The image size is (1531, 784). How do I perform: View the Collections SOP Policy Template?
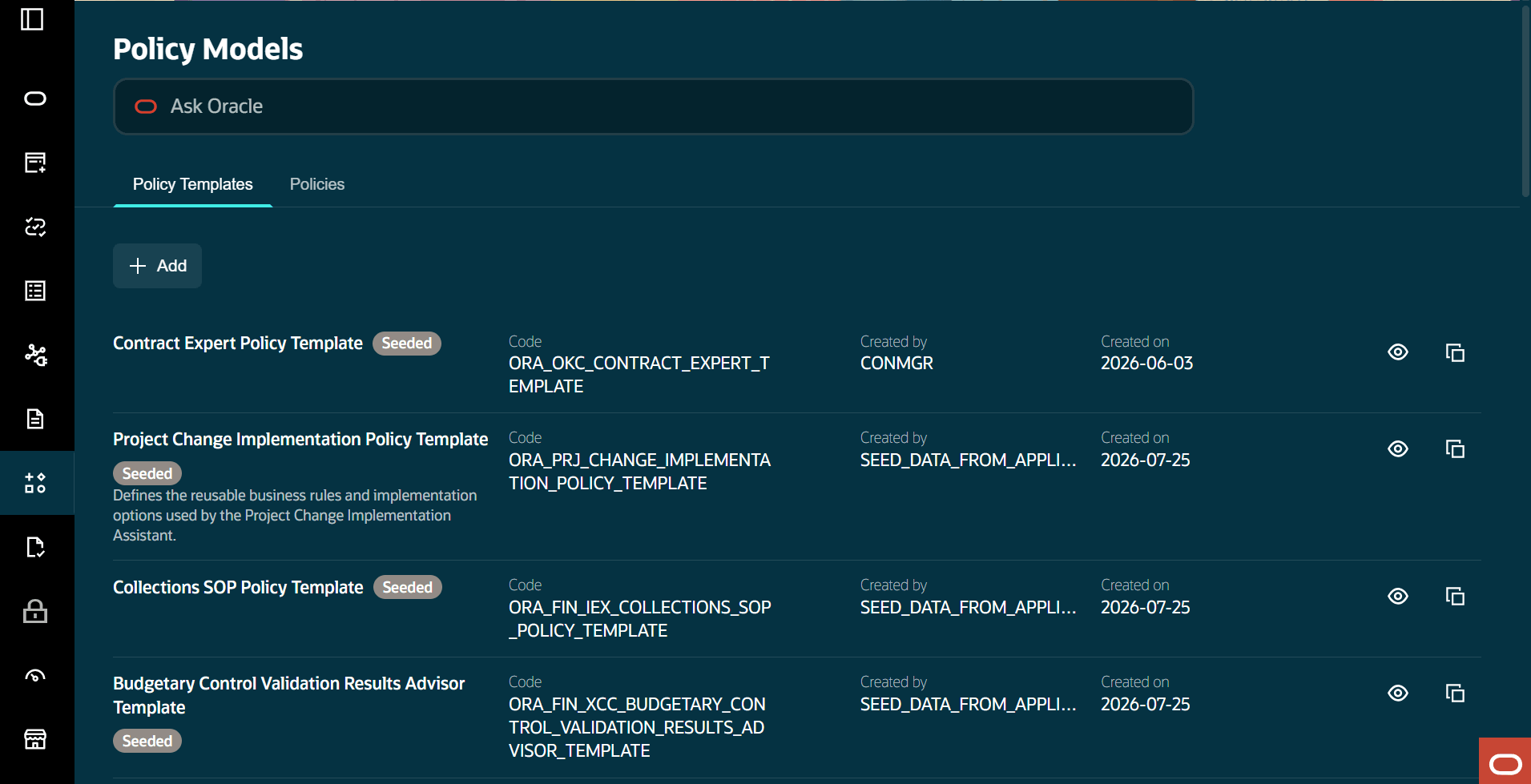click(1398, 597)
